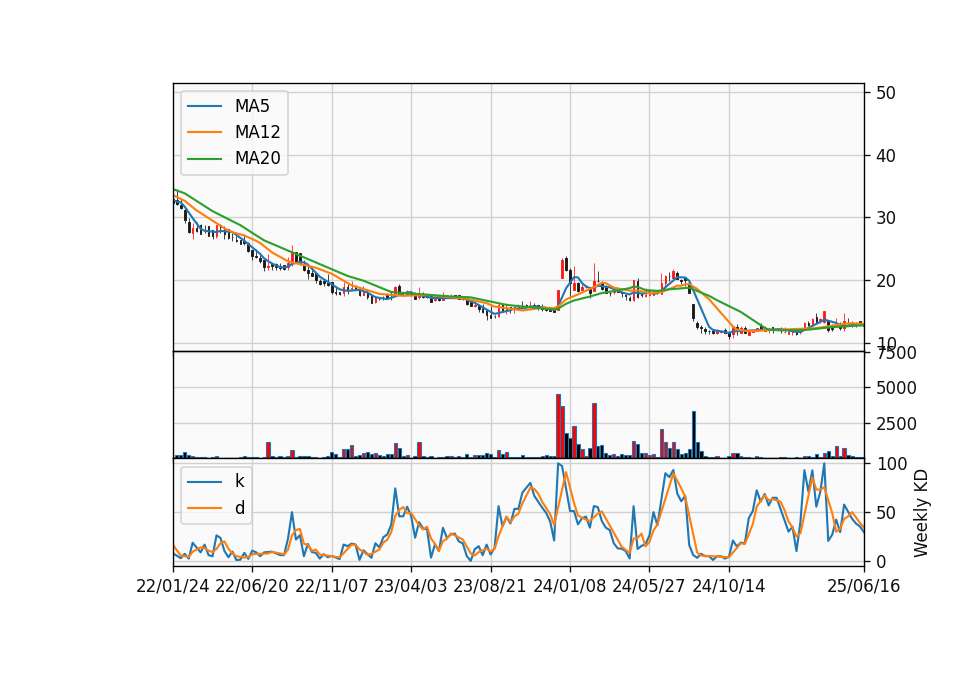Click the orange MA12 line sample in legend
Viewport: 960px width, 690px height.
[204, 132]
